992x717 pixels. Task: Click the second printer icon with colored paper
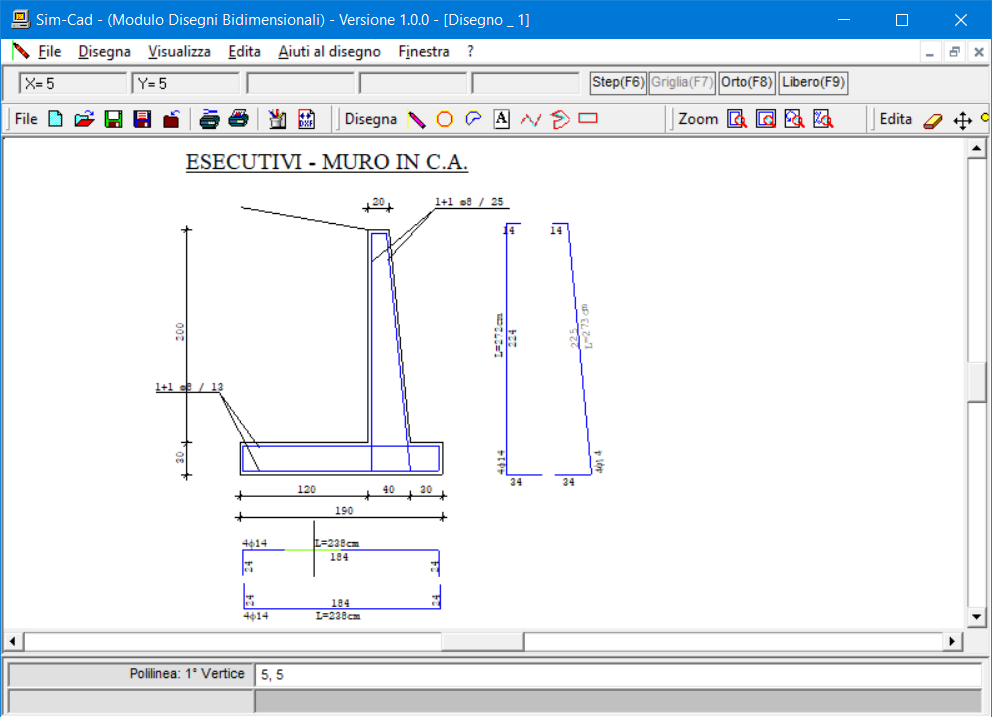239,119
